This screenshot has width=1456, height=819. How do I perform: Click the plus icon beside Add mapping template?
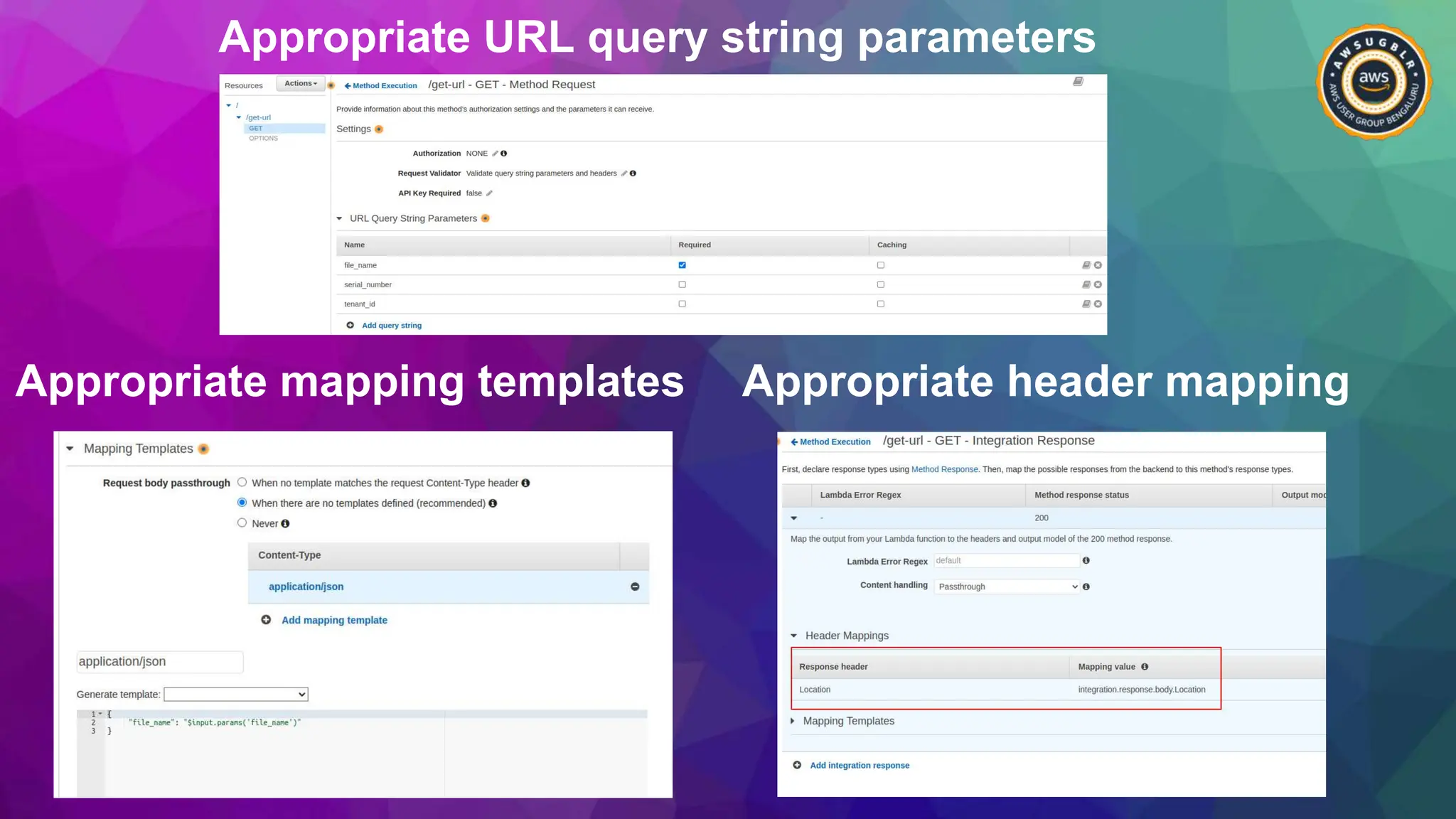(266, 620)
